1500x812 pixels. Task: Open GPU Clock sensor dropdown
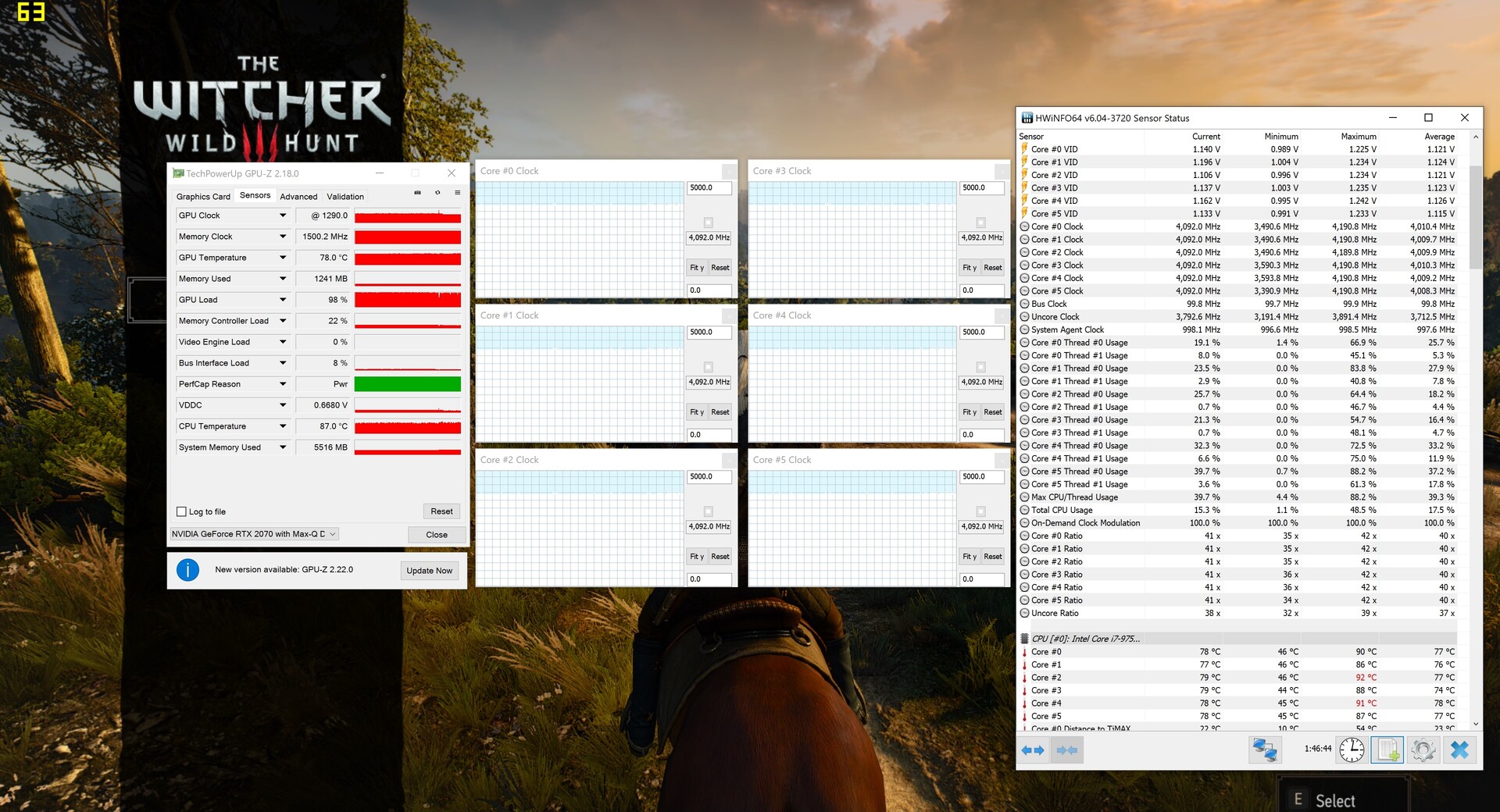pos(283,215)
